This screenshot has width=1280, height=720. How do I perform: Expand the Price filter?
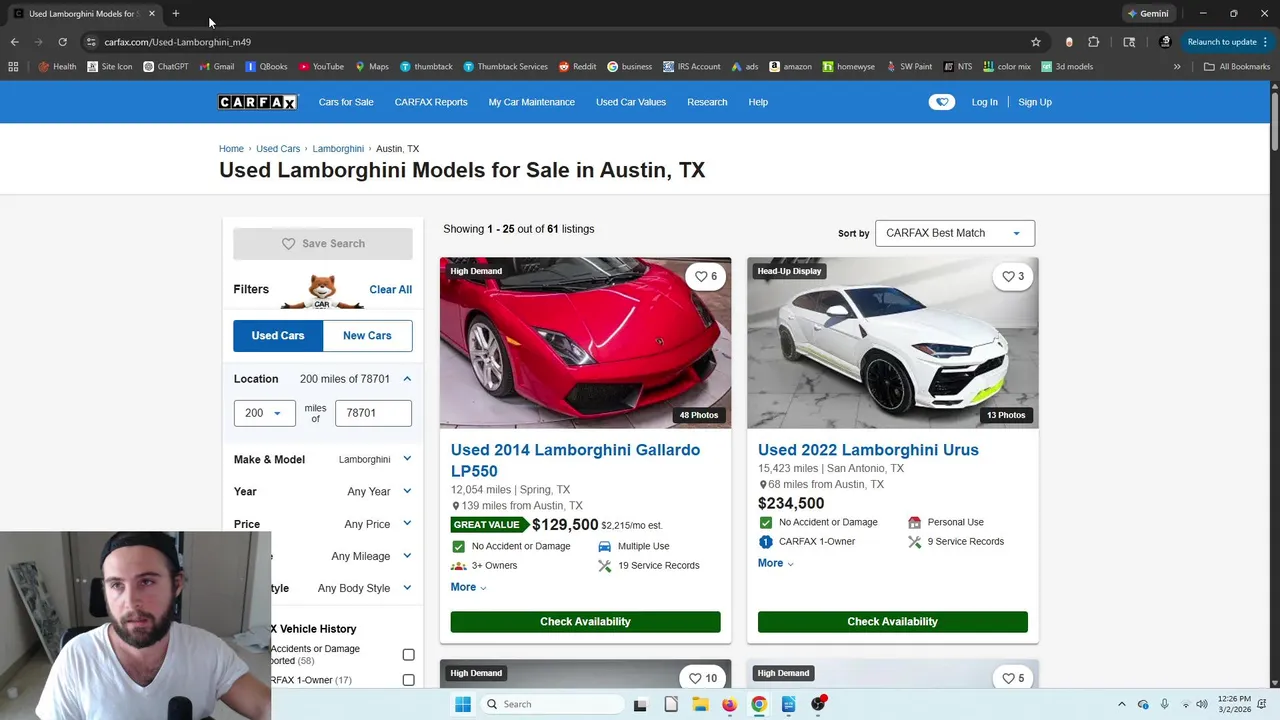323,524
